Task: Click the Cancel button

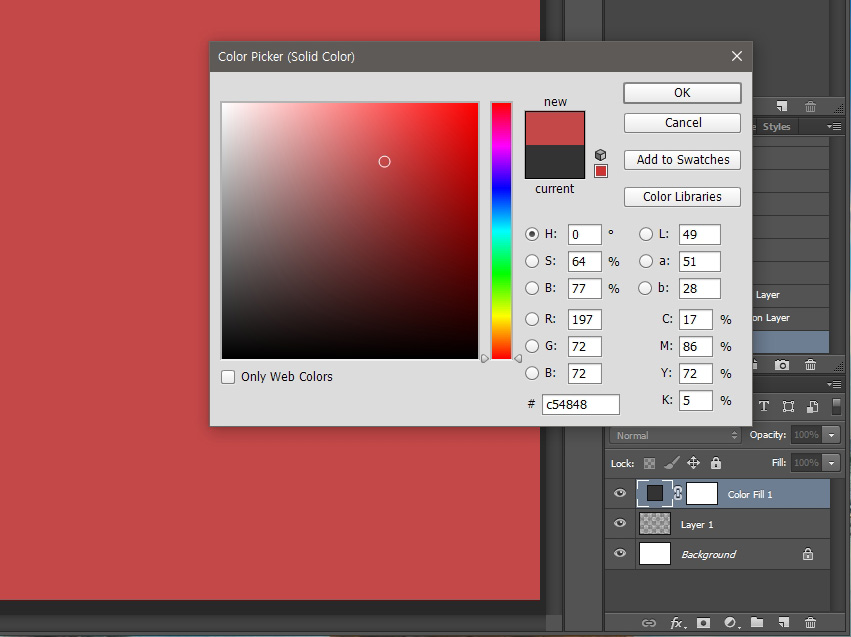Action: click(682, 123)
